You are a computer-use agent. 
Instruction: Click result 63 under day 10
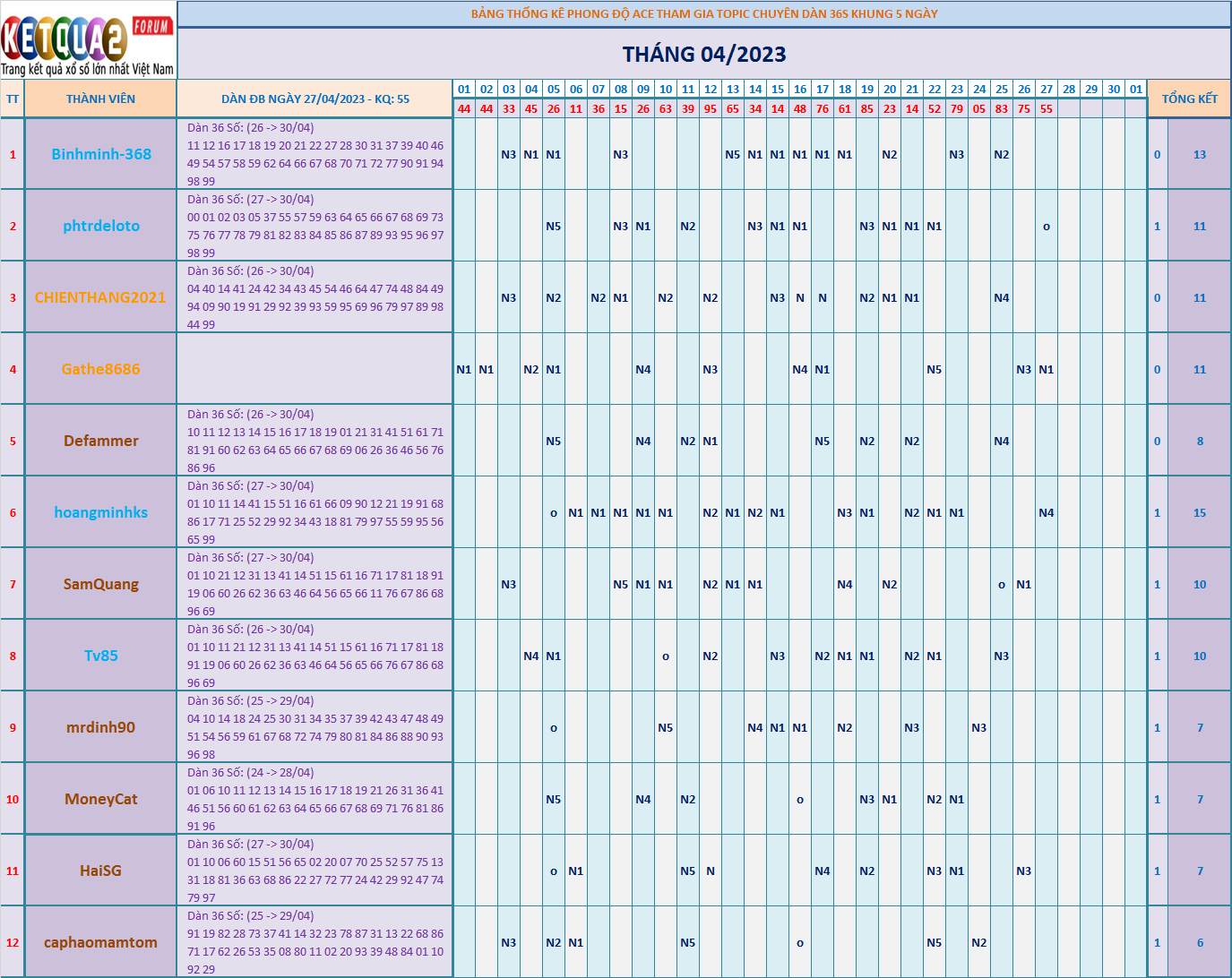(x=666, y=109)
